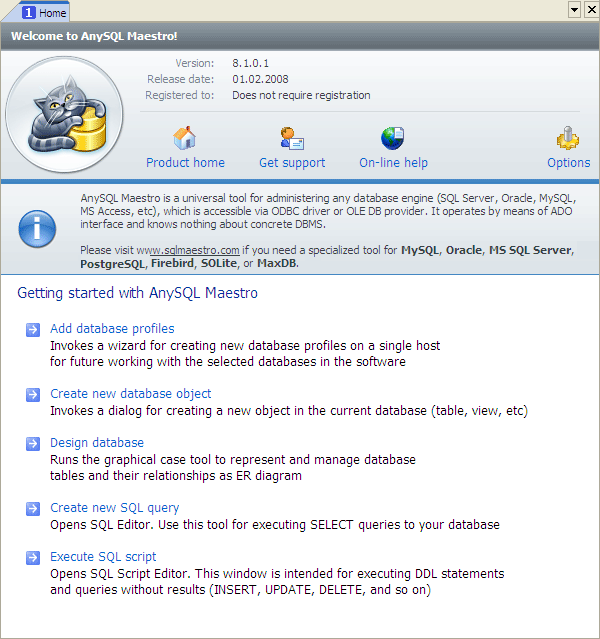This screenshot has height=639, width=600.
Task: Click the 'Welcome to AnySQL Maestro!' header
Action: click(94, 36)
